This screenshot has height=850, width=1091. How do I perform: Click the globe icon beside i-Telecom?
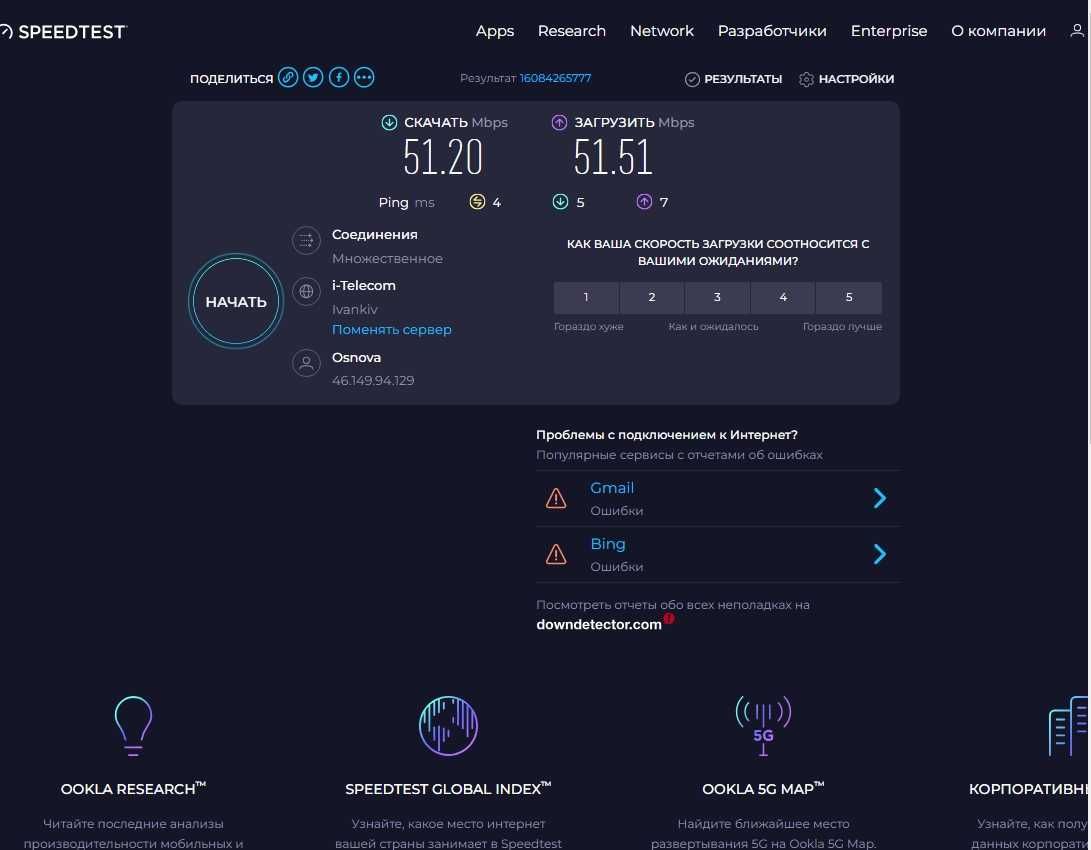(x=306, y=291)
